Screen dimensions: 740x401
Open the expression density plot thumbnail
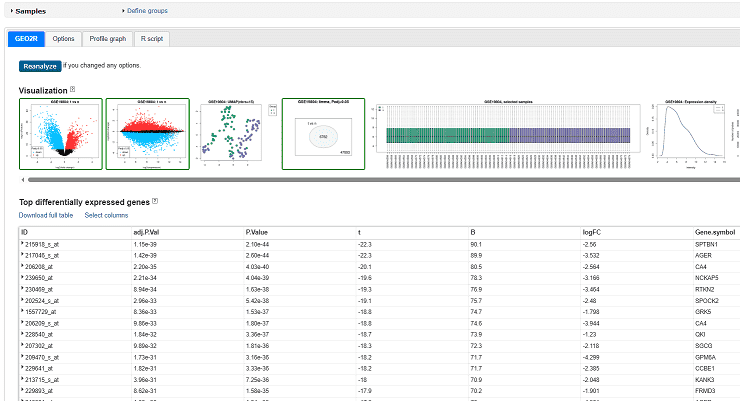pos(692,135)
